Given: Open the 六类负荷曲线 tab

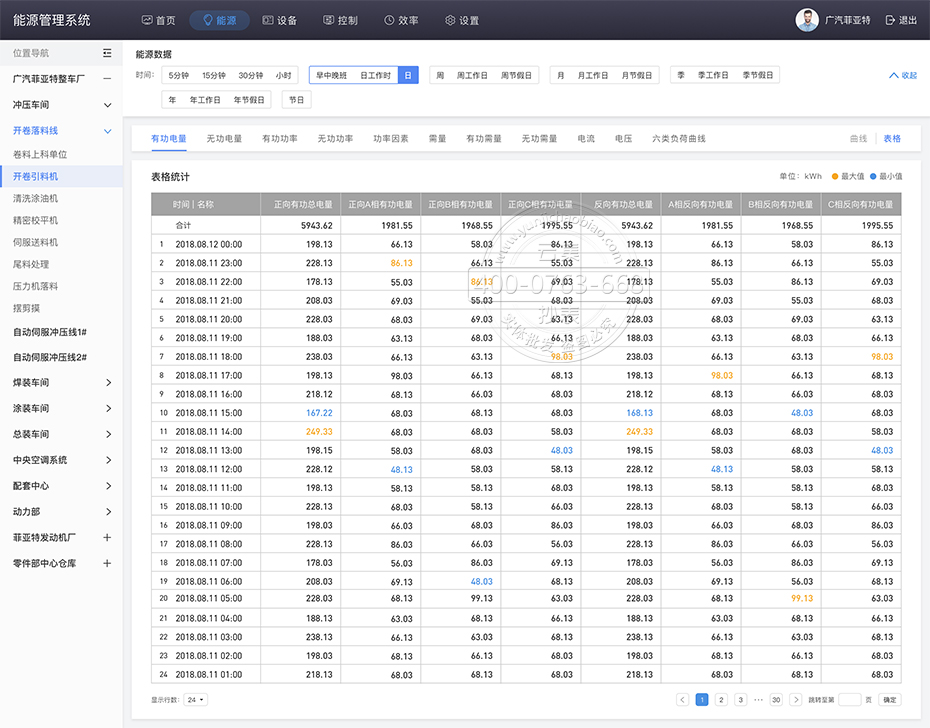Looking at the screenshot, I should pos(678,139).
